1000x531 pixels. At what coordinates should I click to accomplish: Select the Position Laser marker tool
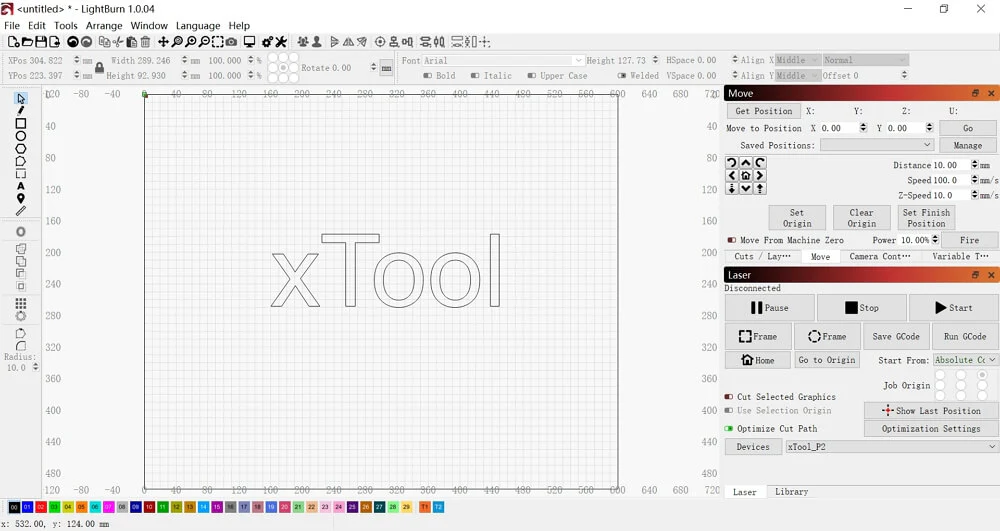tap(21, 198)
